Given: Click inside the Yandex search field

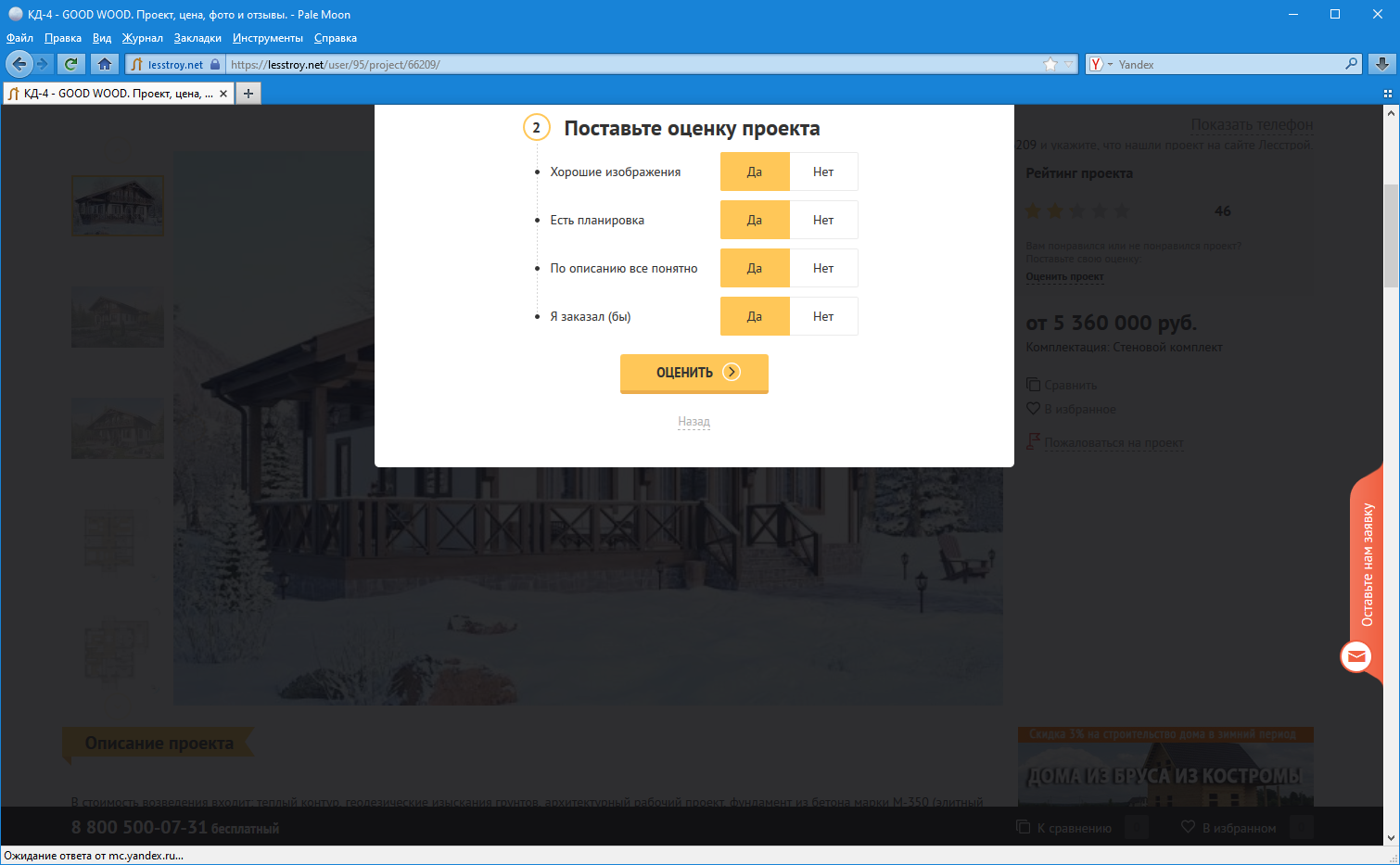Looking at the screenshot, I should pos(1228,64).
